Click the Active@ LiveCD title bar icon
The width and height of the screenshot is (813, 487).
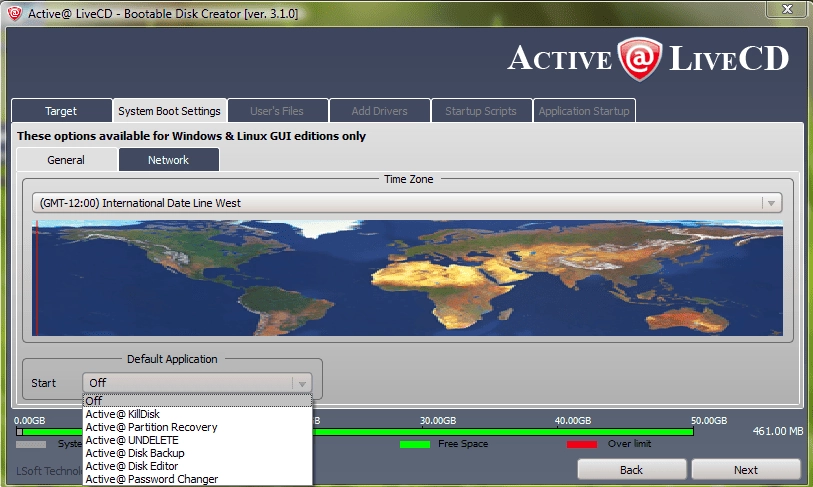[14, 13]
